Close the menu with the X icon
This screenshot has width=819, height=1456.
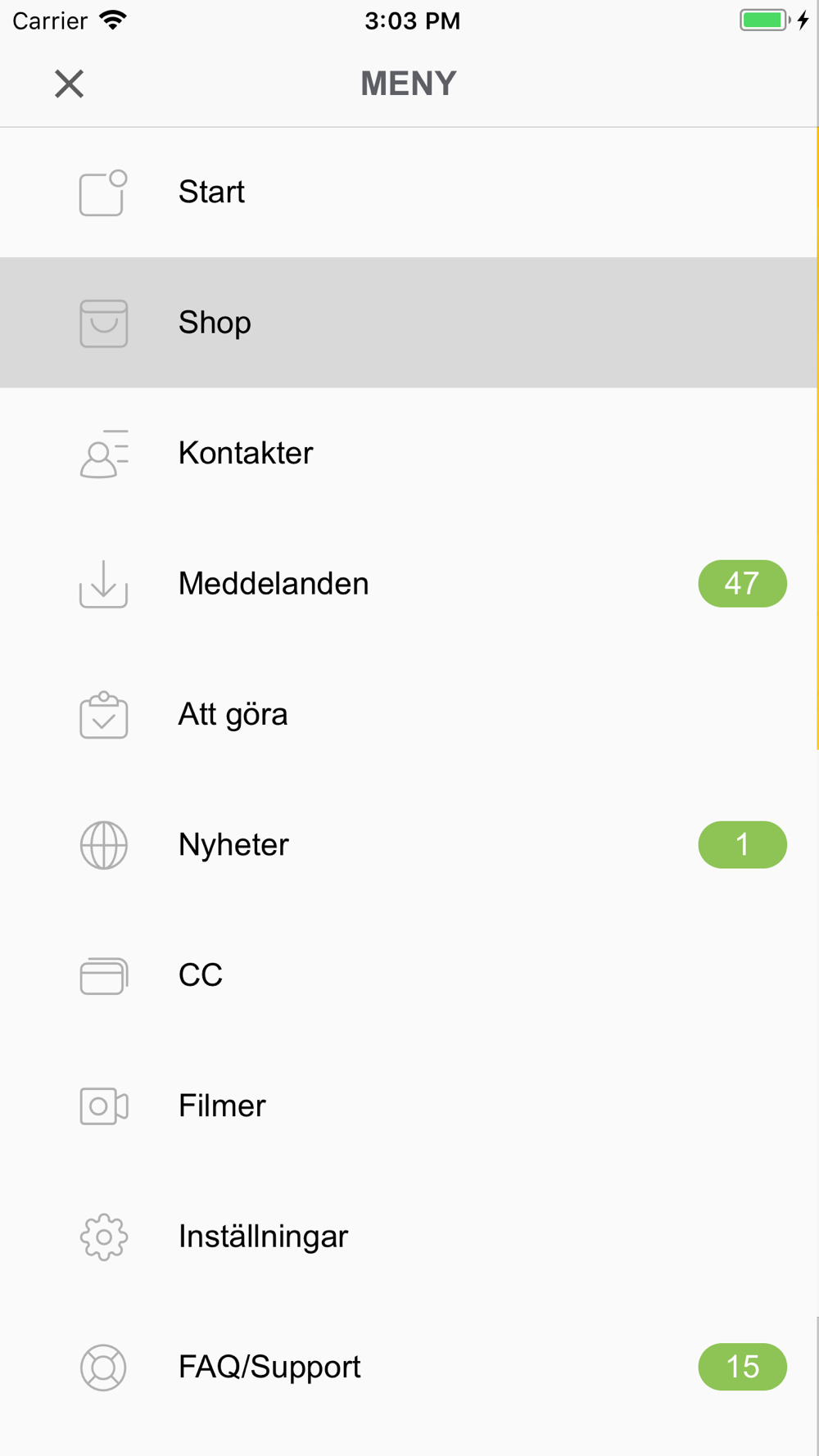[69, 84]
